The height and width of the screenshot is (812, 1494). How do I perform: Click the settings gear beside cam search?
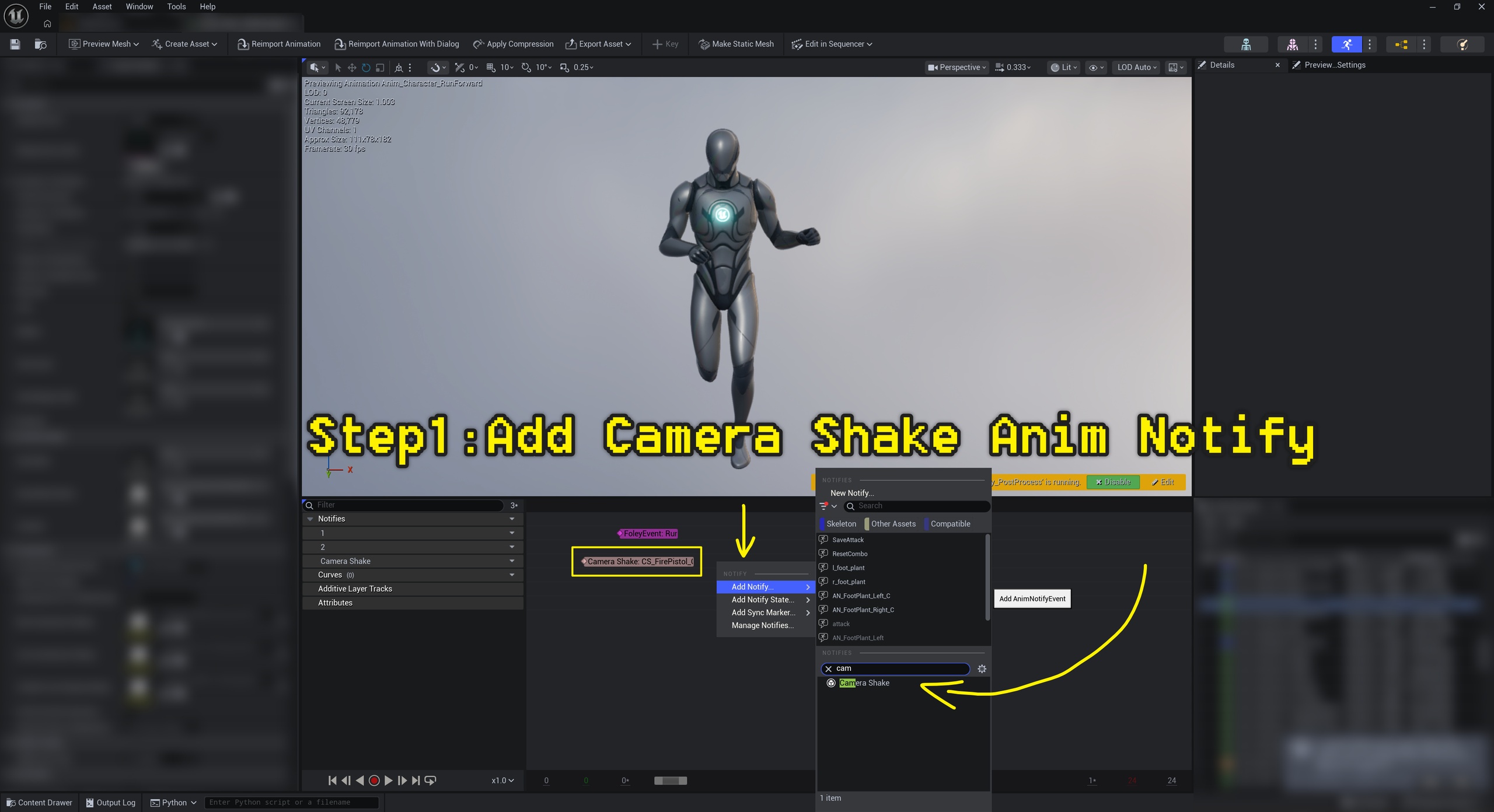(x=982, y=669)
